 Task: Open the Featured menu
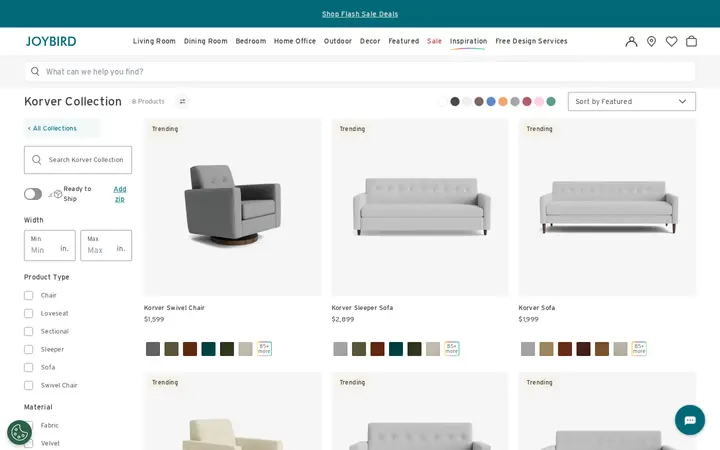pos(404,41)
